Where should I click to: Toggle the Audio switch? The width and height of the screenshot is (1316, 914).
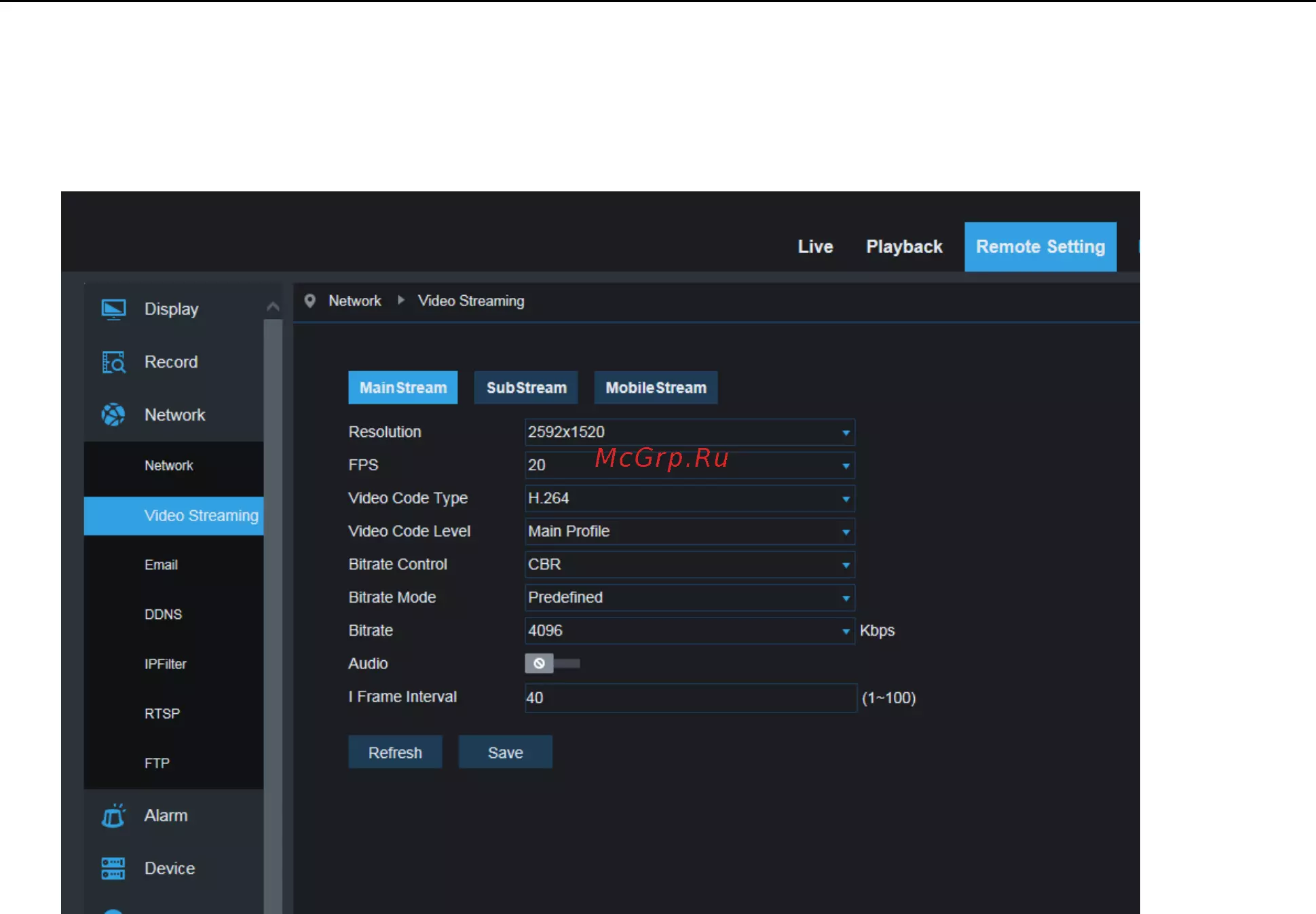(552, 664)
